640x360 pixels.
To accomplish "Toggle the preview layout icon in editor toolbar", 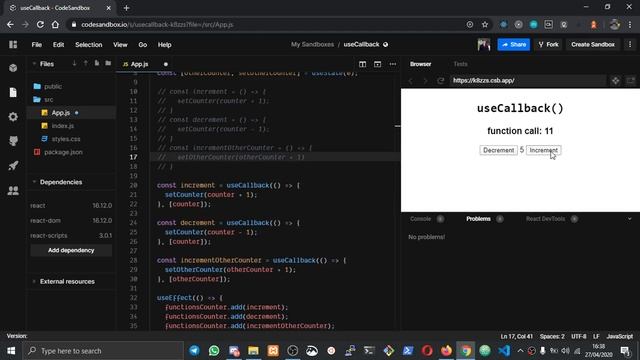I will [378, 64].
